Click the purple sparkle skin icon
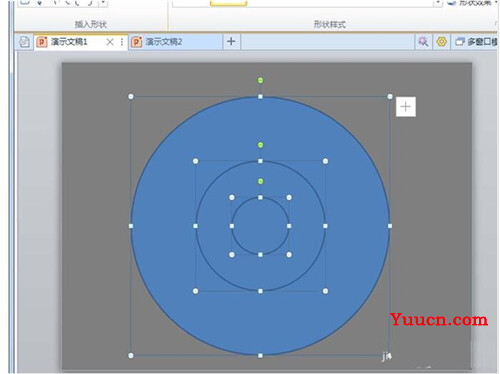The image size is (500, 374). point(423,42)
